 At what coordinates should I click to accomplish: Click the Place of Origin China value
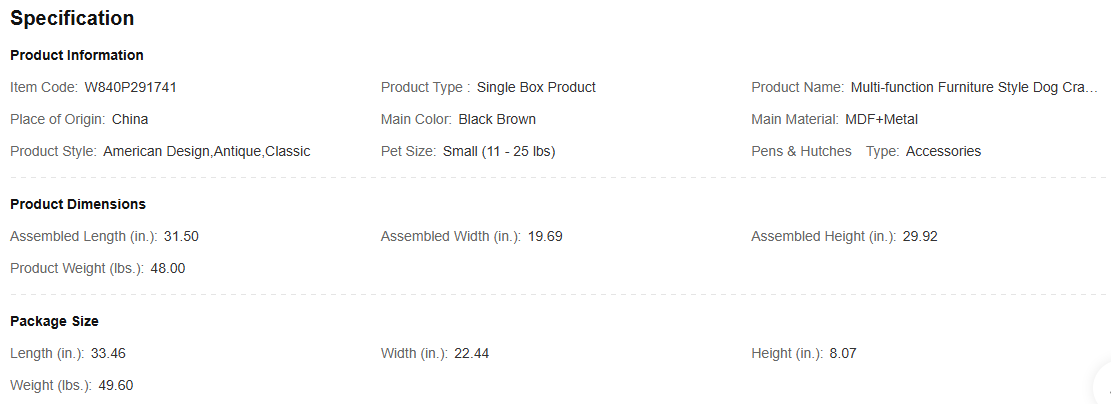(130, 119)
